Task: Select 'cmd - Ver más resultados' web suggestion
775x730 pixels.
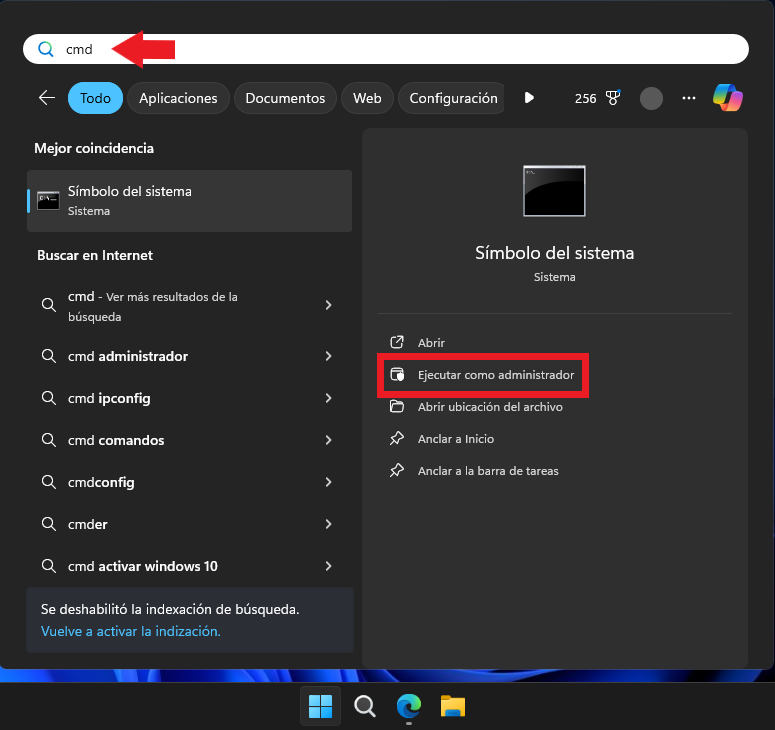Action: click(189, 306)
